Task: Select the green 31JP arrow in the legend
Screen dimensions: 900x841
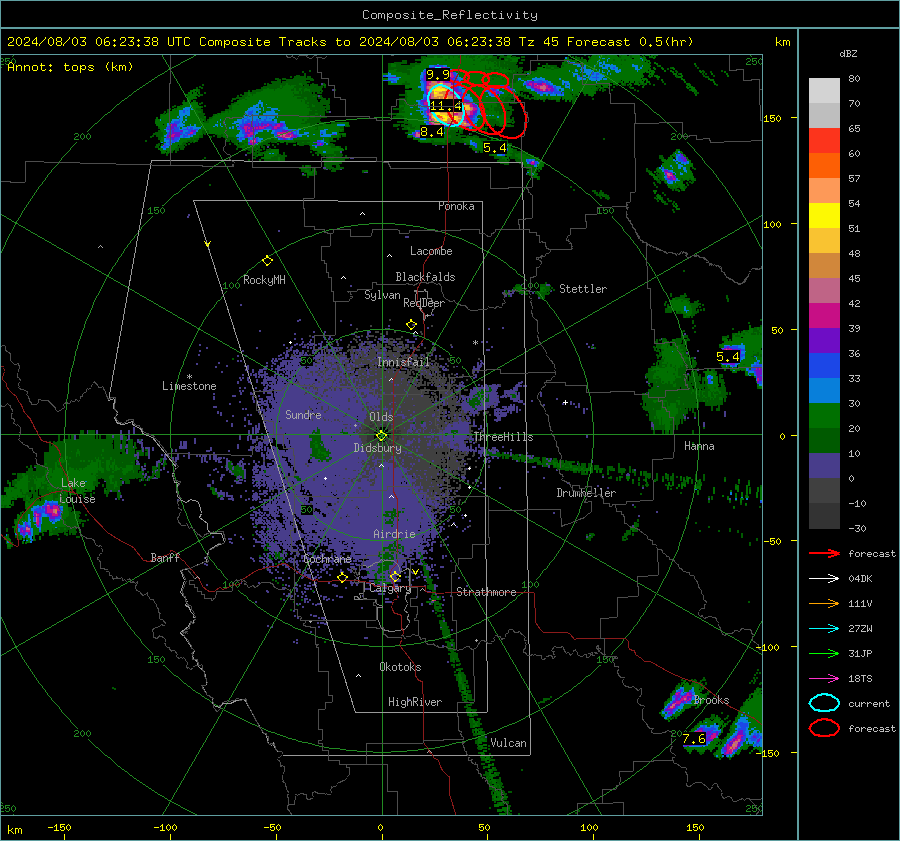Action: [x=824, y=653]
